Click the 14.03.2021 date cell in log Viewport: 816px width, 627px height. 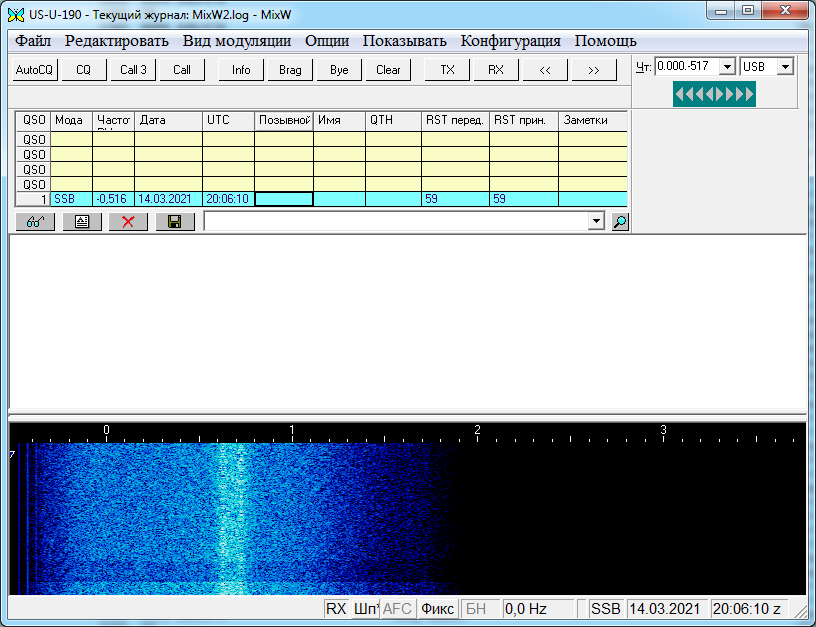[x=168, y=199]
